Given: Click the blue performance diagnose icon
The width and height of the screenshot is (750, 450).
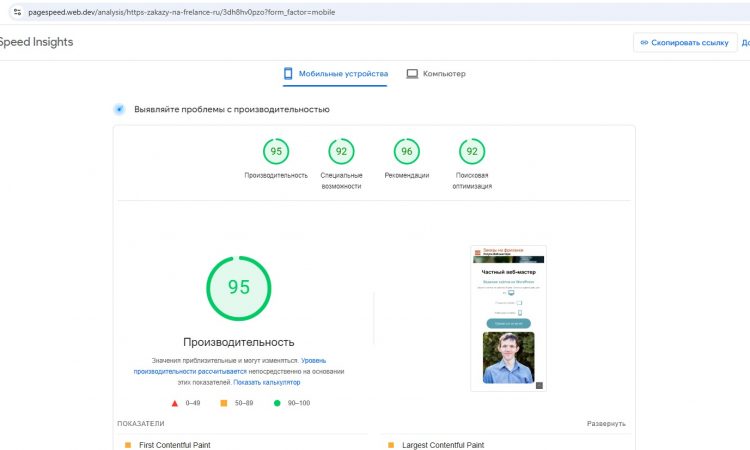Looking at the screenshot, I should click(x=119, y=109).
